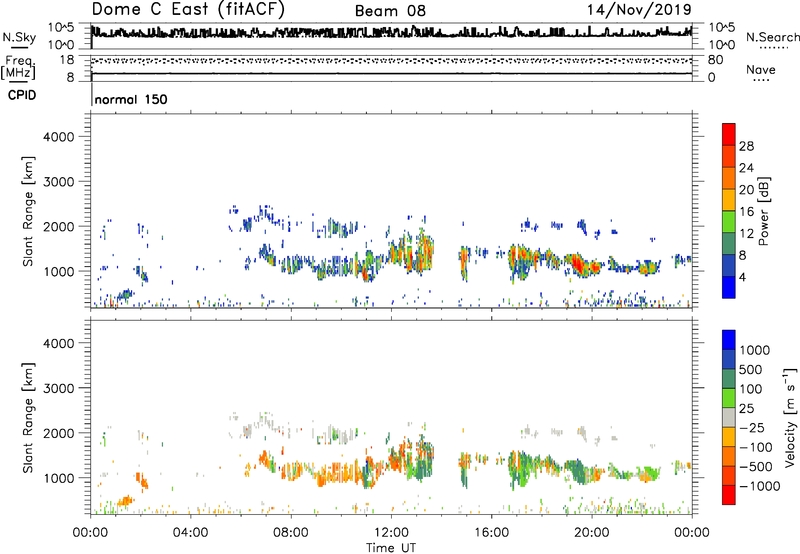Select the "Beam 08" heading
Viewport: 800px width, 554px height.
[x=390, y=11]
